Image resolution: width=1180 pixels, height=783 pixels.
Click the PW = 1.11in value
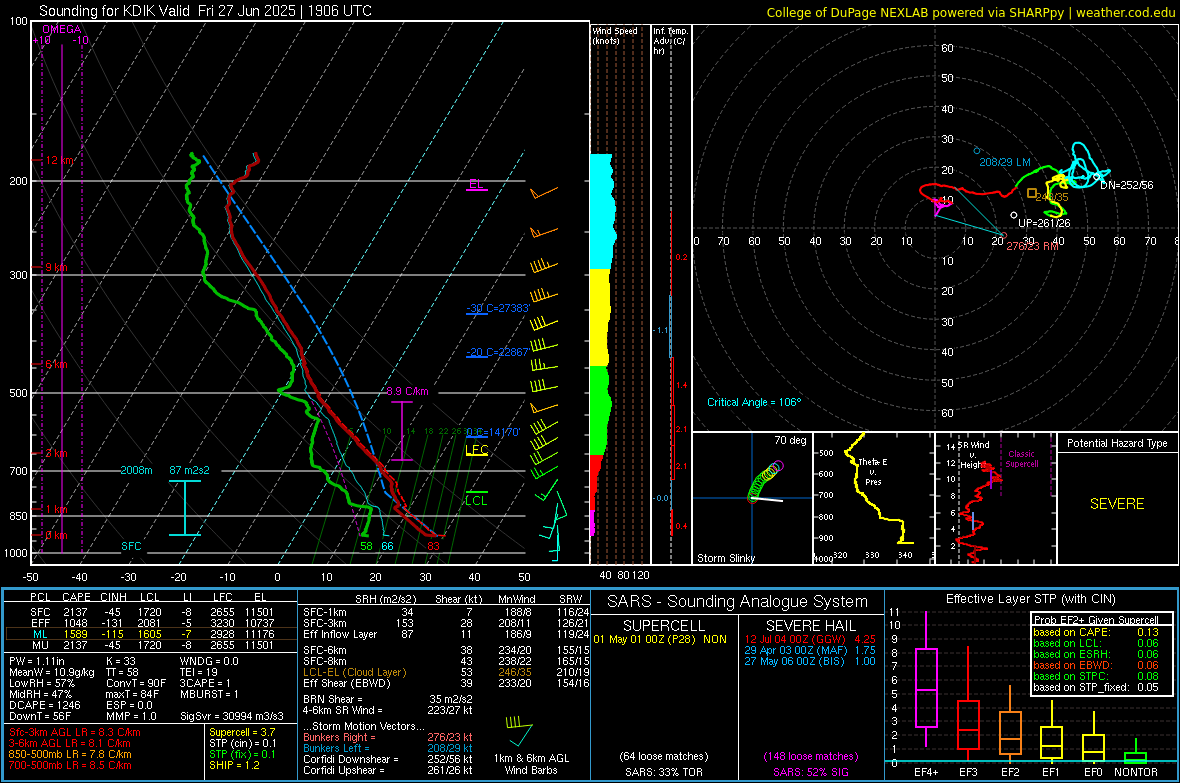click(x=37, y=661)
